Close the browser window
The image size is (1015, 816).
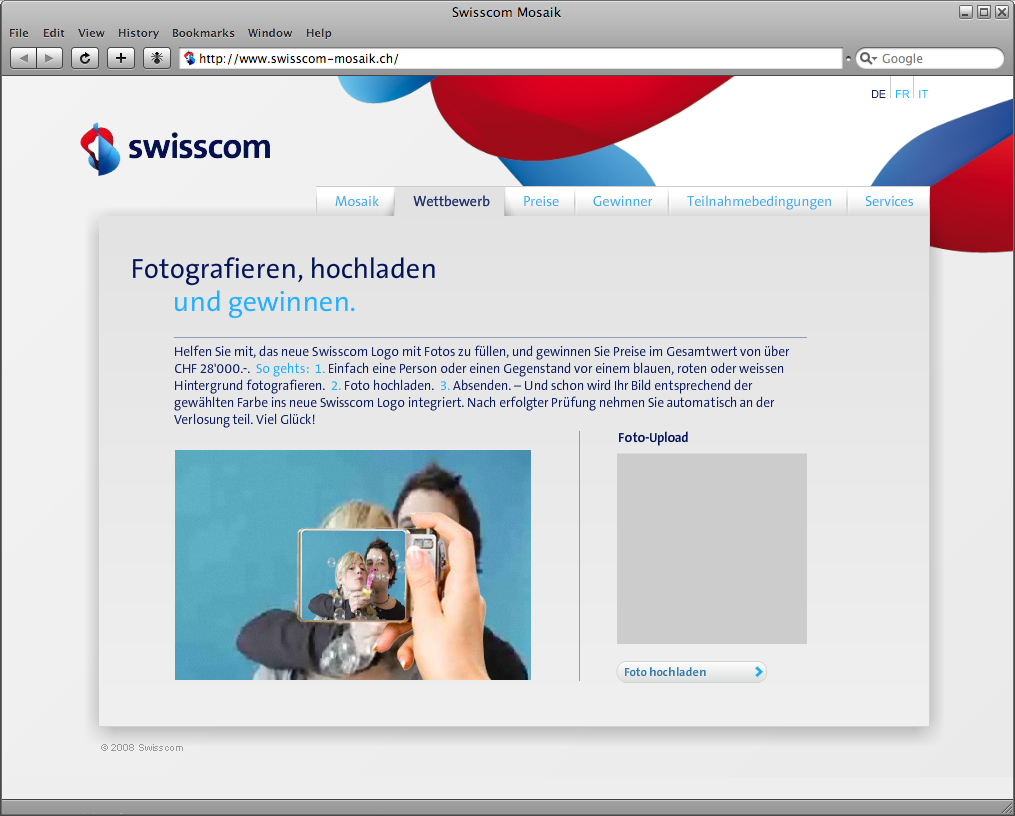pos(1001,12)
